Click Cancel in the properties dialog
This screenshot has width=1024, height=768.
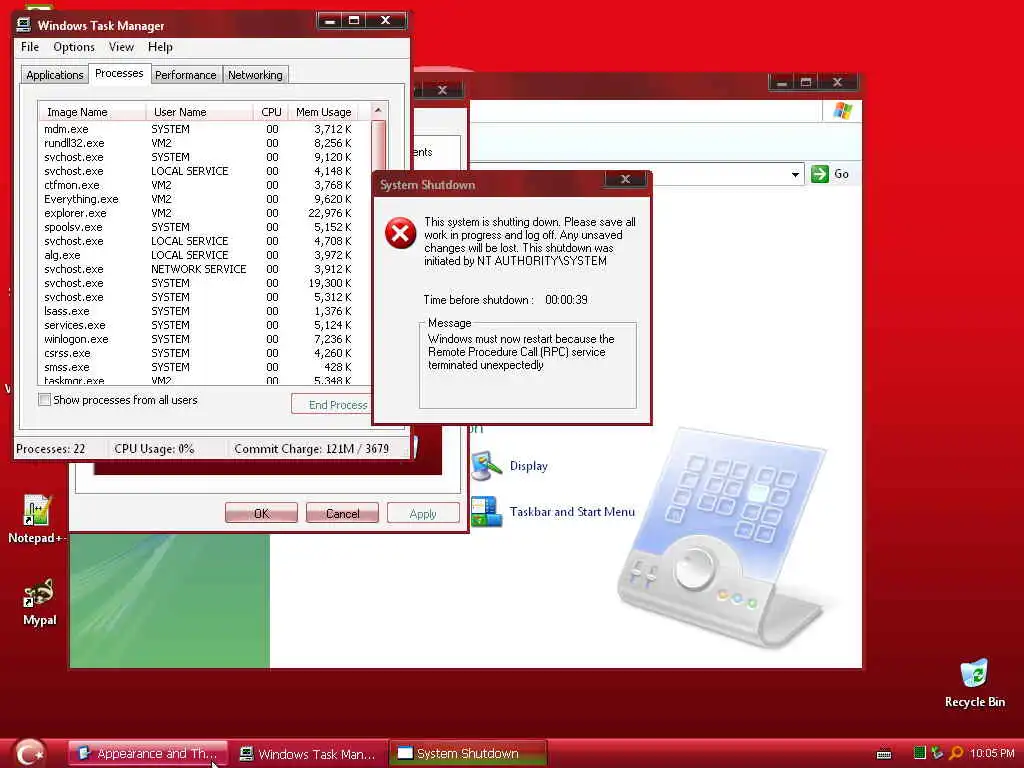pos(342,513)
